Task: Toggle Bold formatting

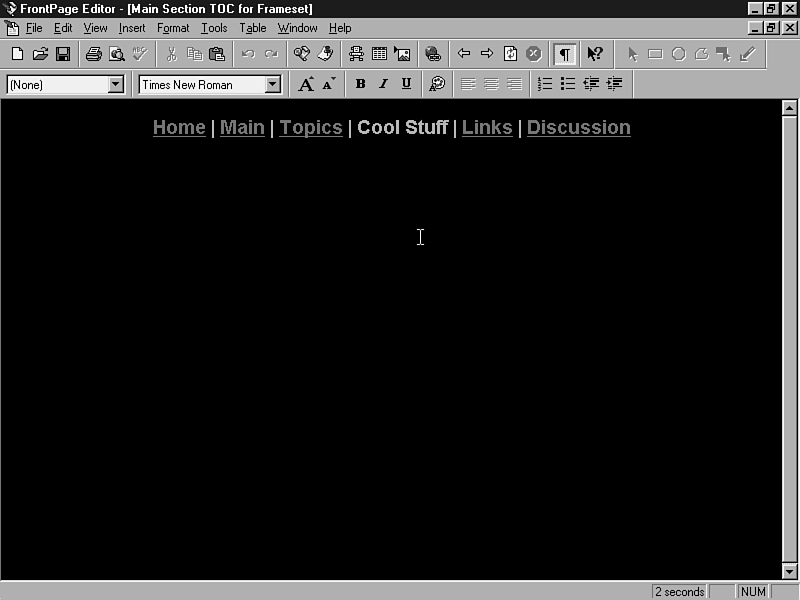Action: (360, 84)
